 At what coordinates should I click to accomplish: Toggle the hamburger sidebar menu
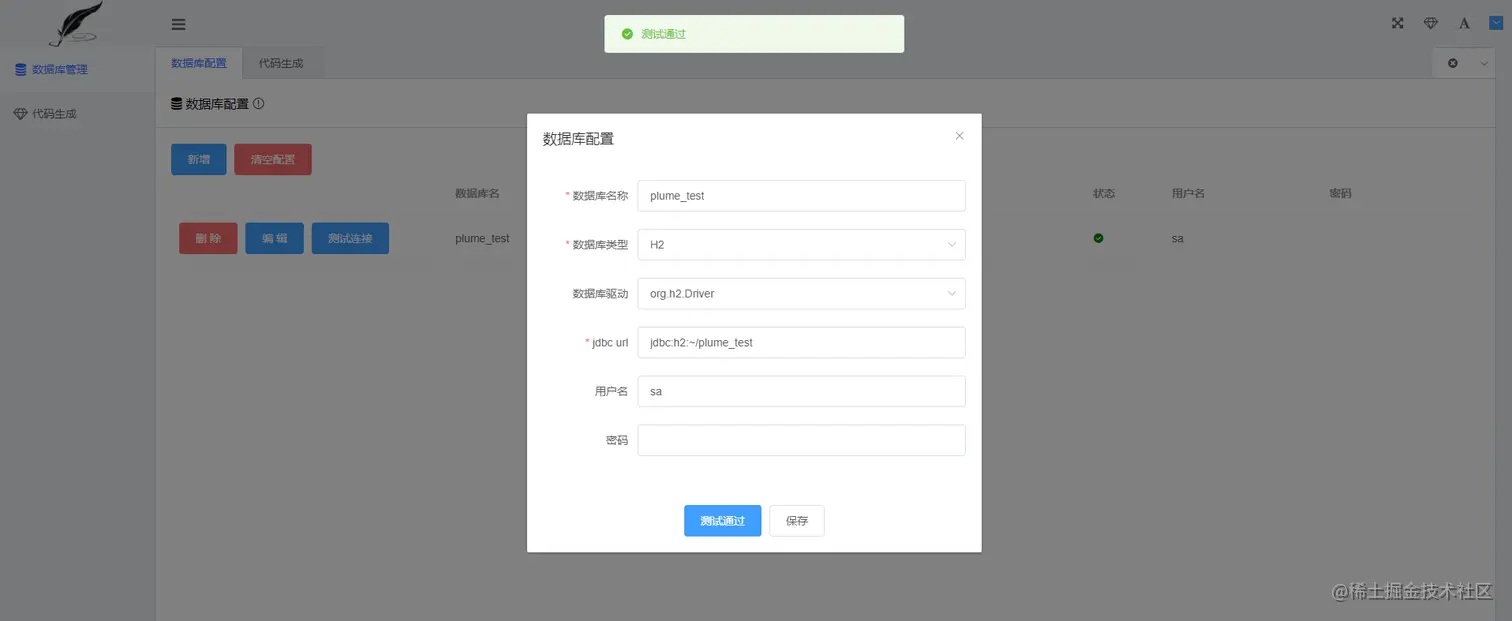[178, 24]
